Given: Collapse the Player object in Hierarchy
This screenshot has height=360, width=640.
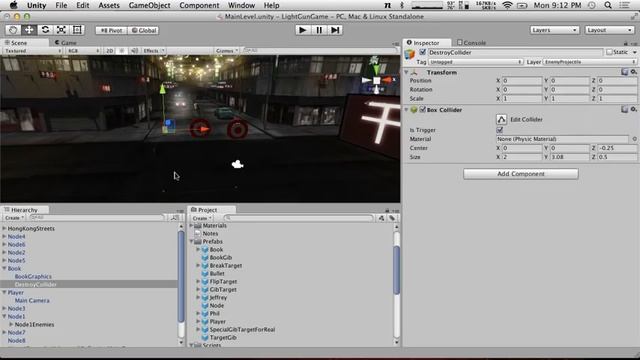Looking at the screenshot, I should tap(4, 293).
